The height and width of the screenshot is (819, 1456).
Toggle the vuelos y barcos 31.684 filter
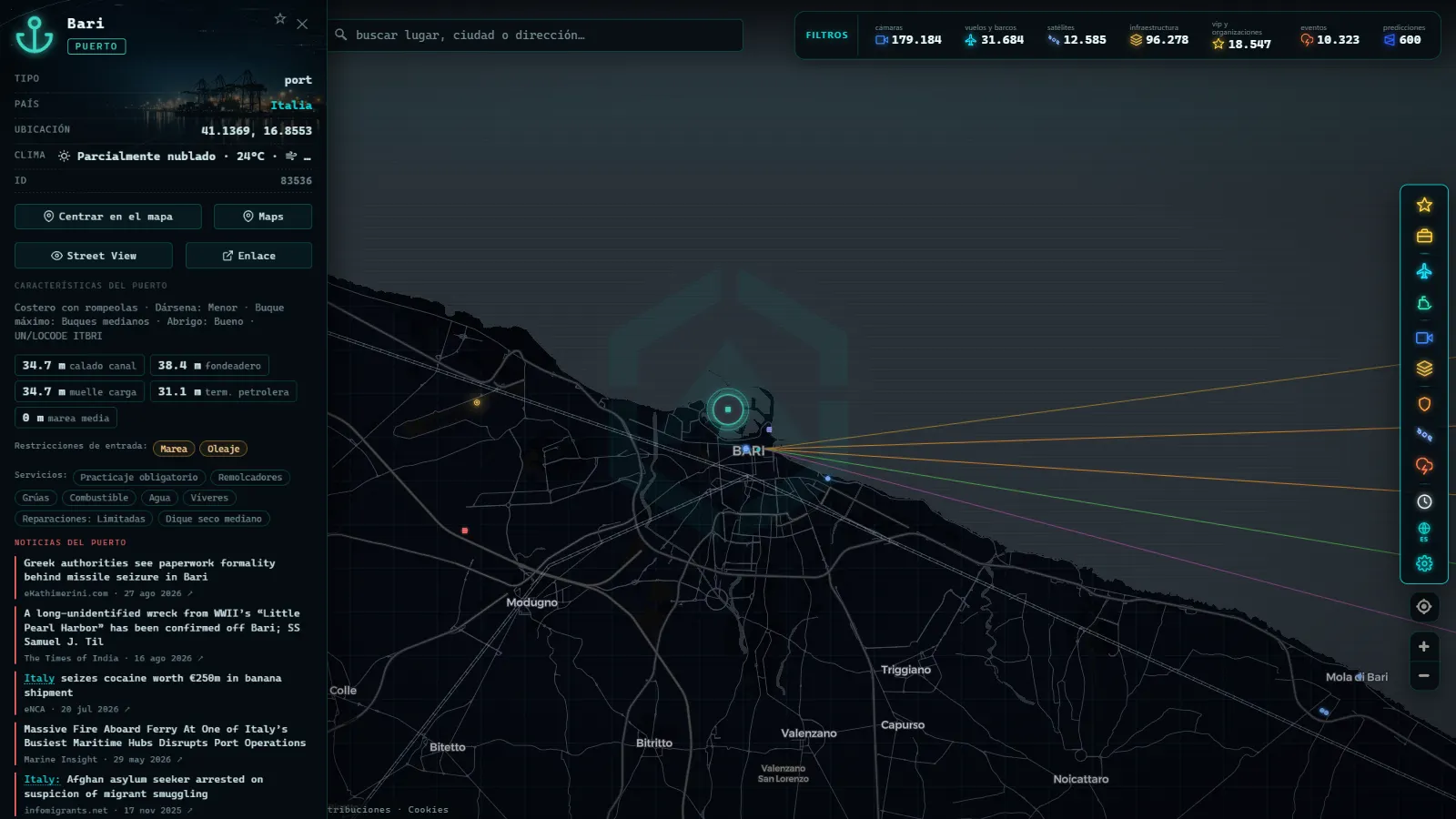pos(994,35)
